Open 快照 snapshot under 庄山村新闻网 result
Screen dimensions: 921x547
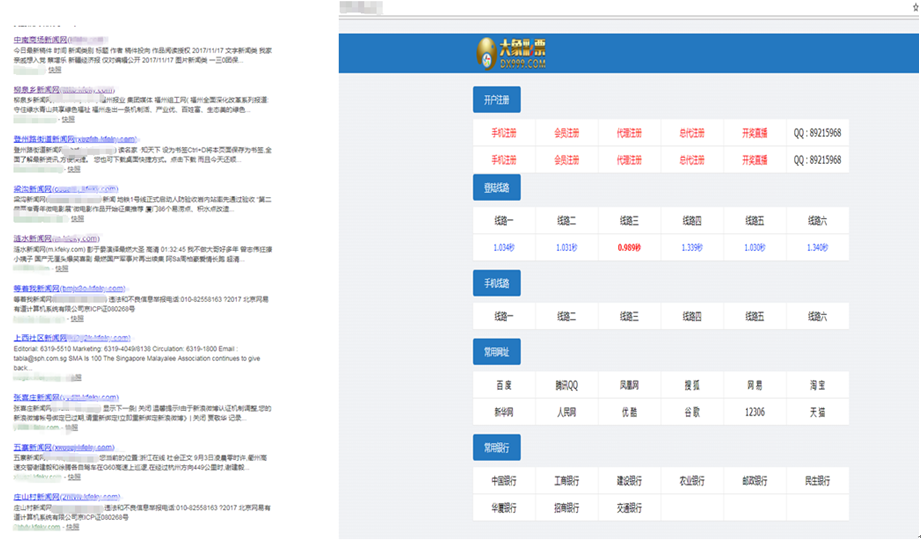[72, 527]
